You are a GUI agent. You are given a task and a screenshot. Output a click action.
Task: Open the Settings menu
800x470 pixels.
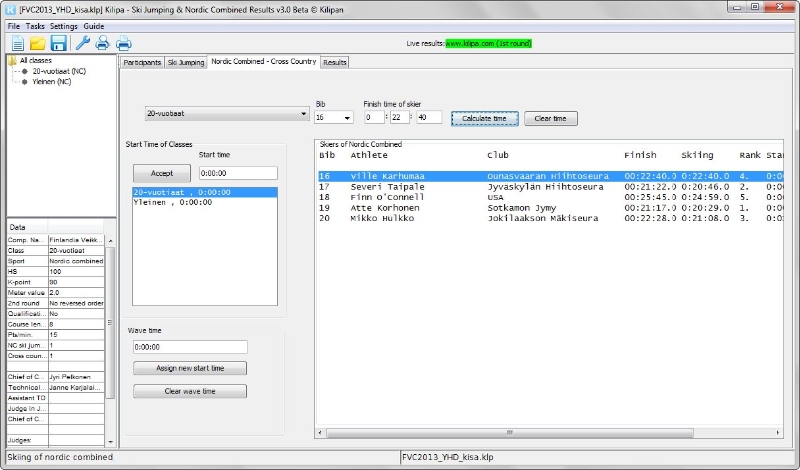(x=64, y=26)
